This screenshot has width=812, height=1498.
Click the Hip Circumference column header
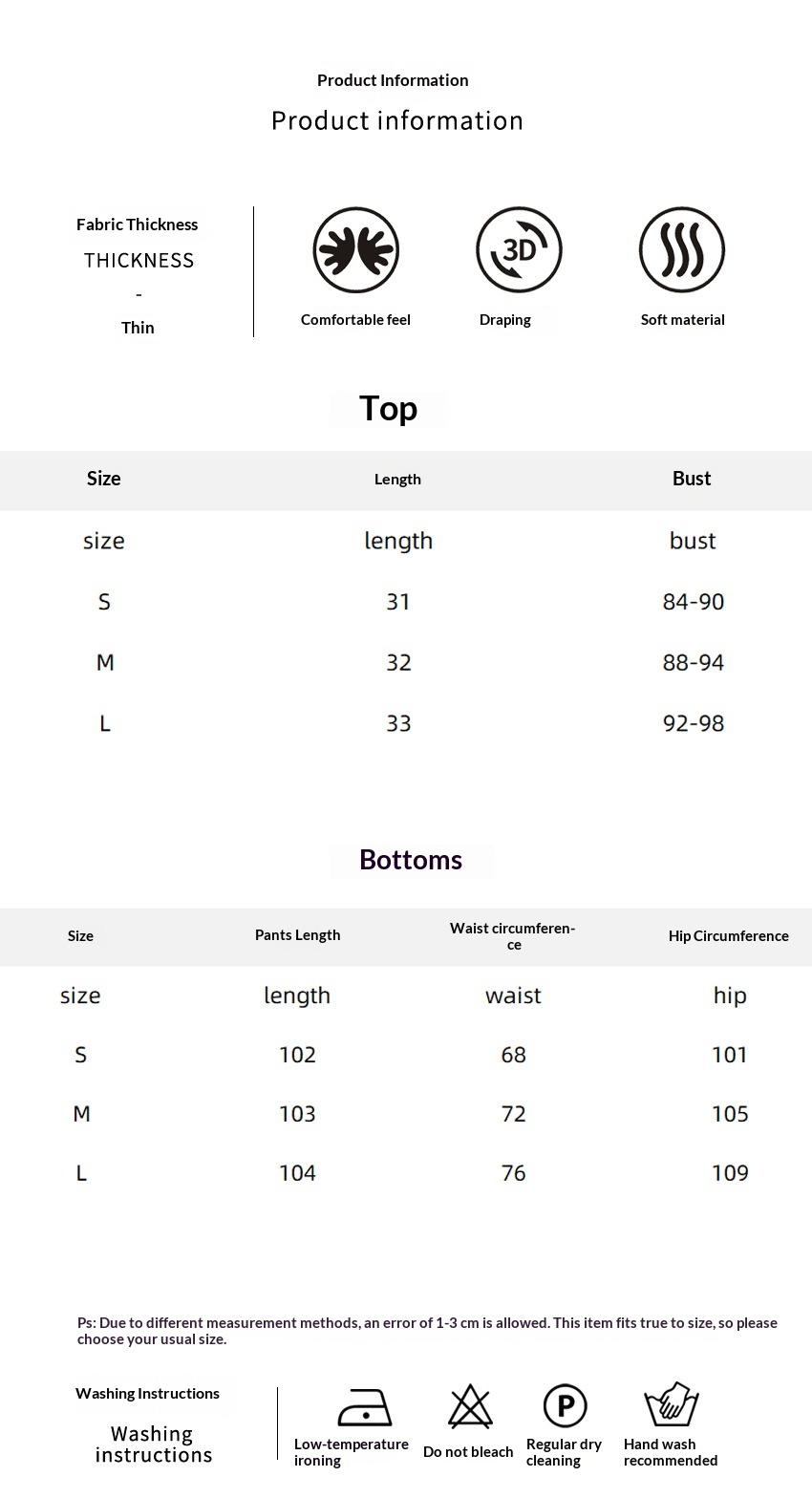click(728, 936)
